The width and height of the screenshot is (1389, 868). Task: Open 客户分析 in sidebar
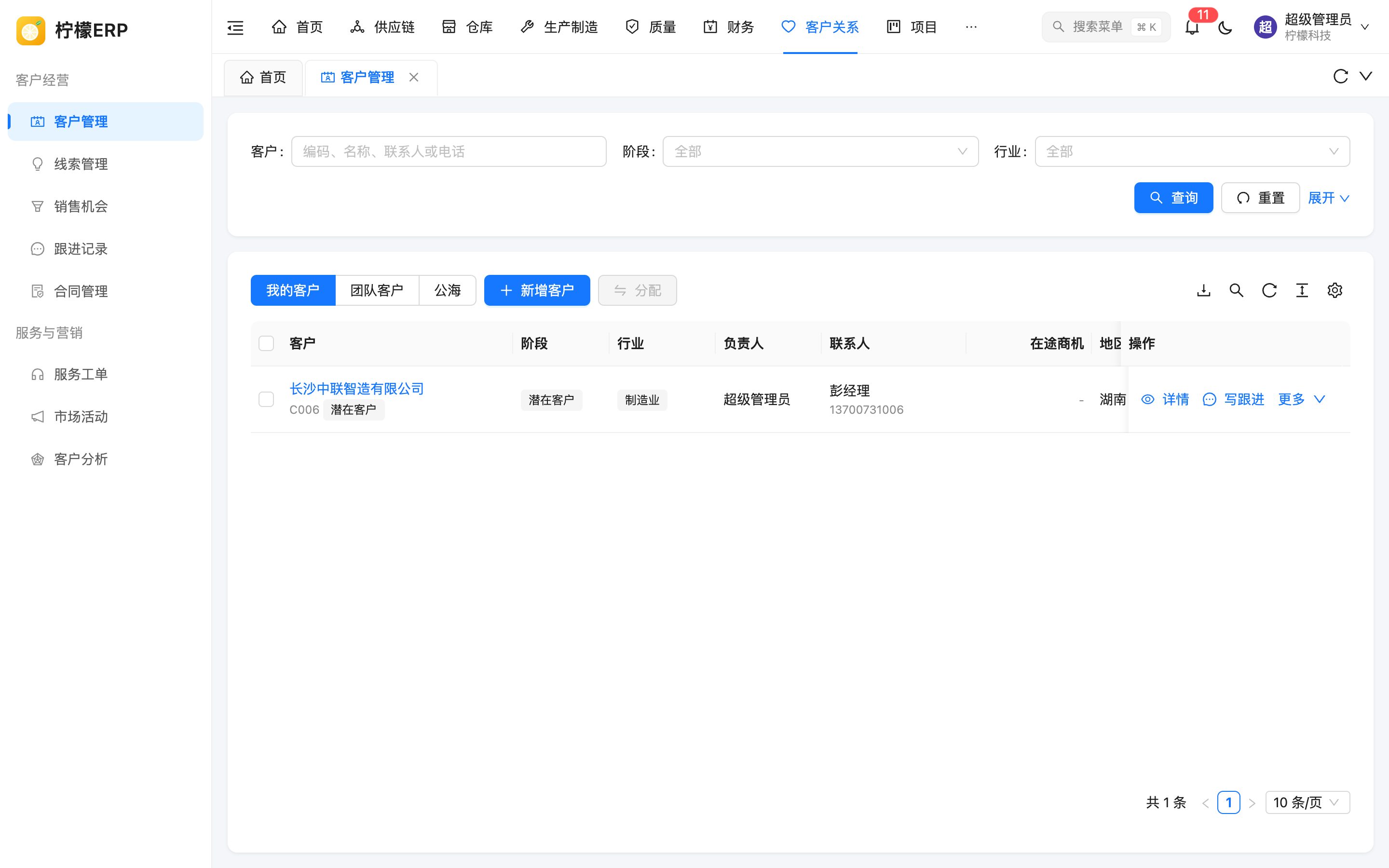pos(106,459)
